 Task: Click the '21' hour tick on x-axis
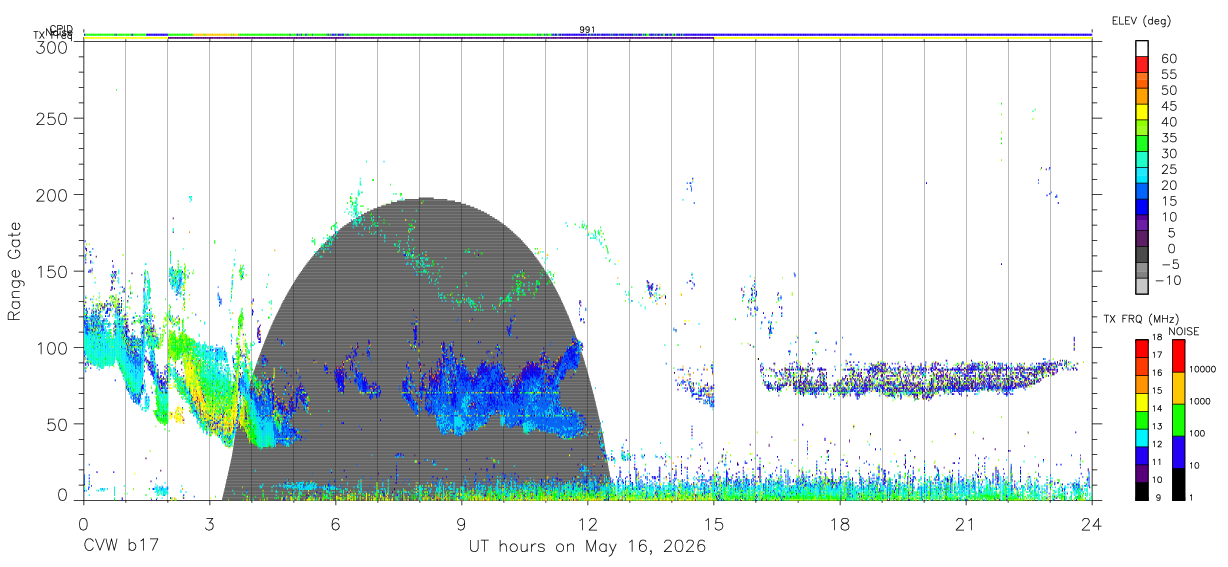click(x=966, y=524)
